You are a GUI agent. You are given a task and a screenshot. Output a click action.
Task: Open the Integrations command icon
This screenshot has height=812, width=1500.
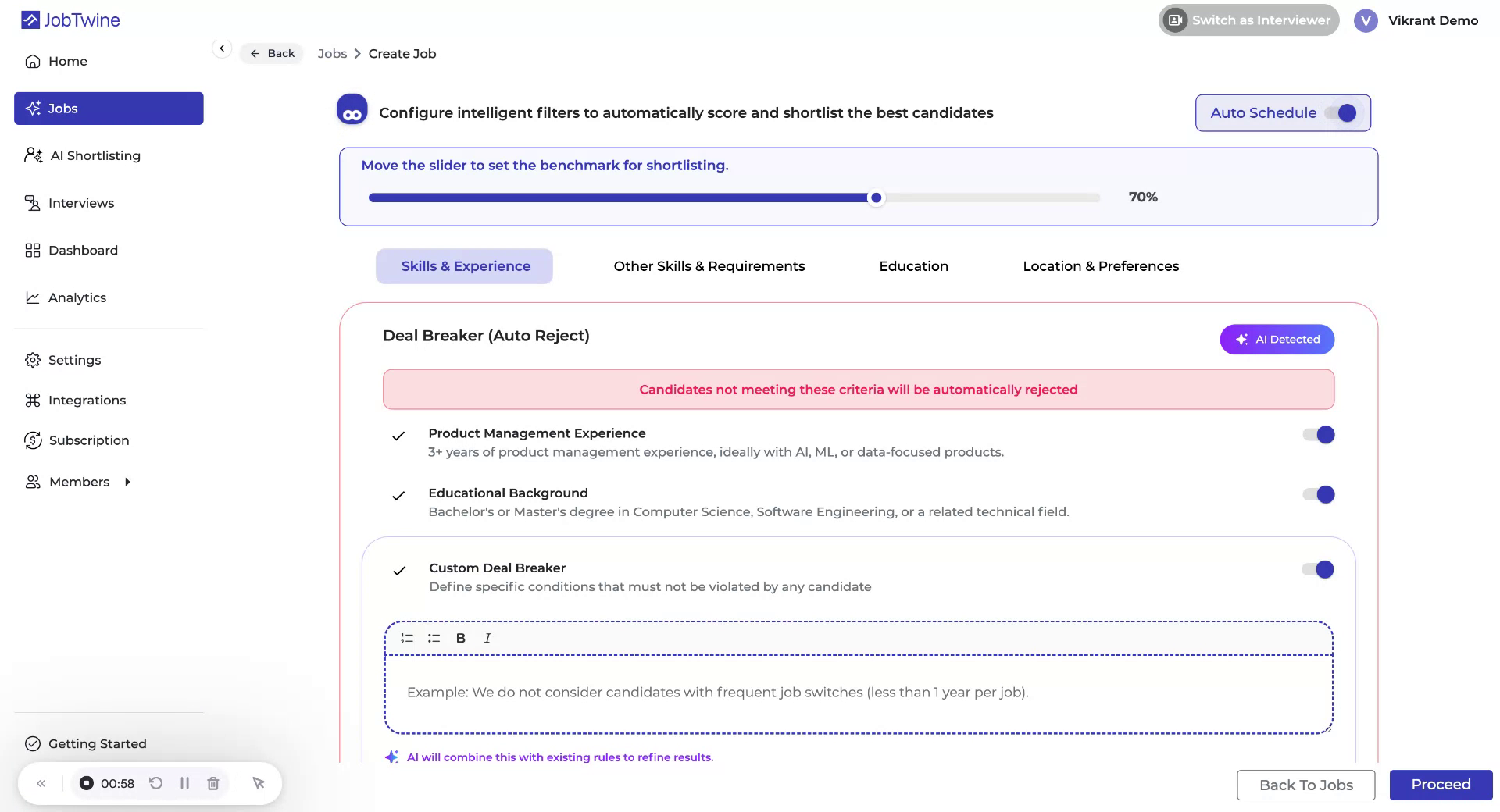click(x=32, y=400)
